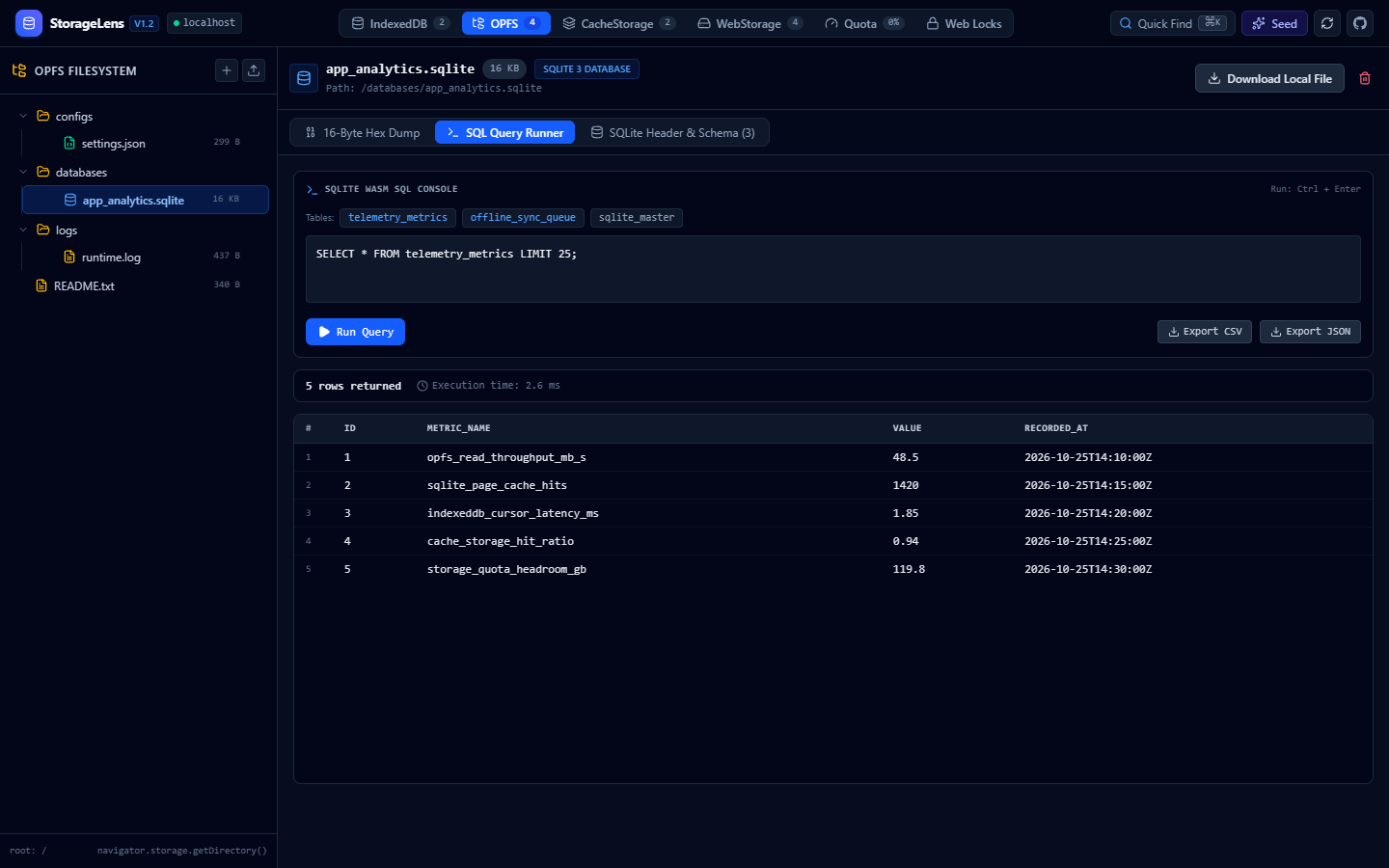Click the SQLITE 3 DATABASE badge
This screenshot has width=1389, height=868.
pos(586,68)
